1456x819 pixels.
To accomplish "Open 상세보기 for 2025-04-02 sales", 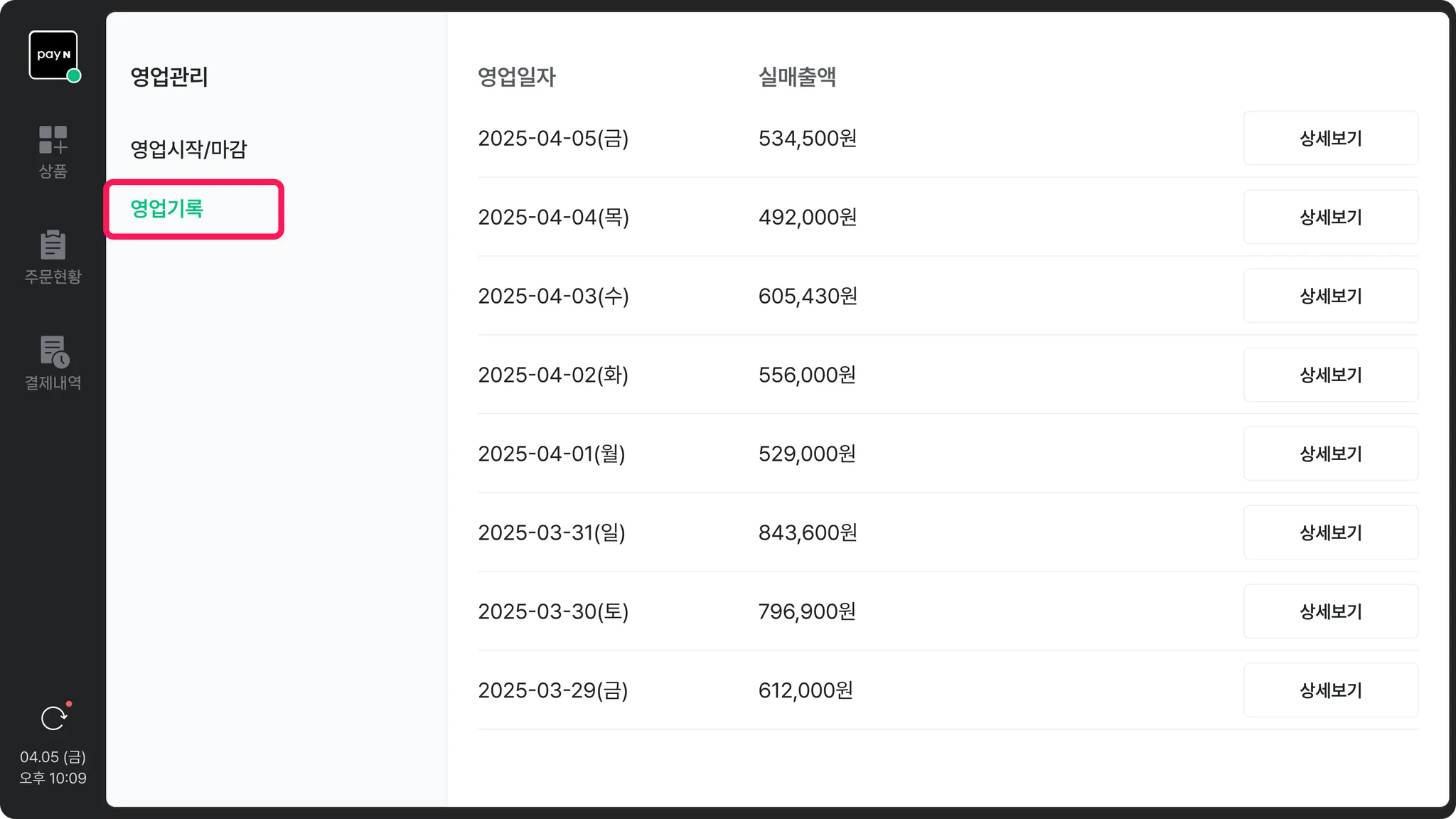I will pos(1330,375).
